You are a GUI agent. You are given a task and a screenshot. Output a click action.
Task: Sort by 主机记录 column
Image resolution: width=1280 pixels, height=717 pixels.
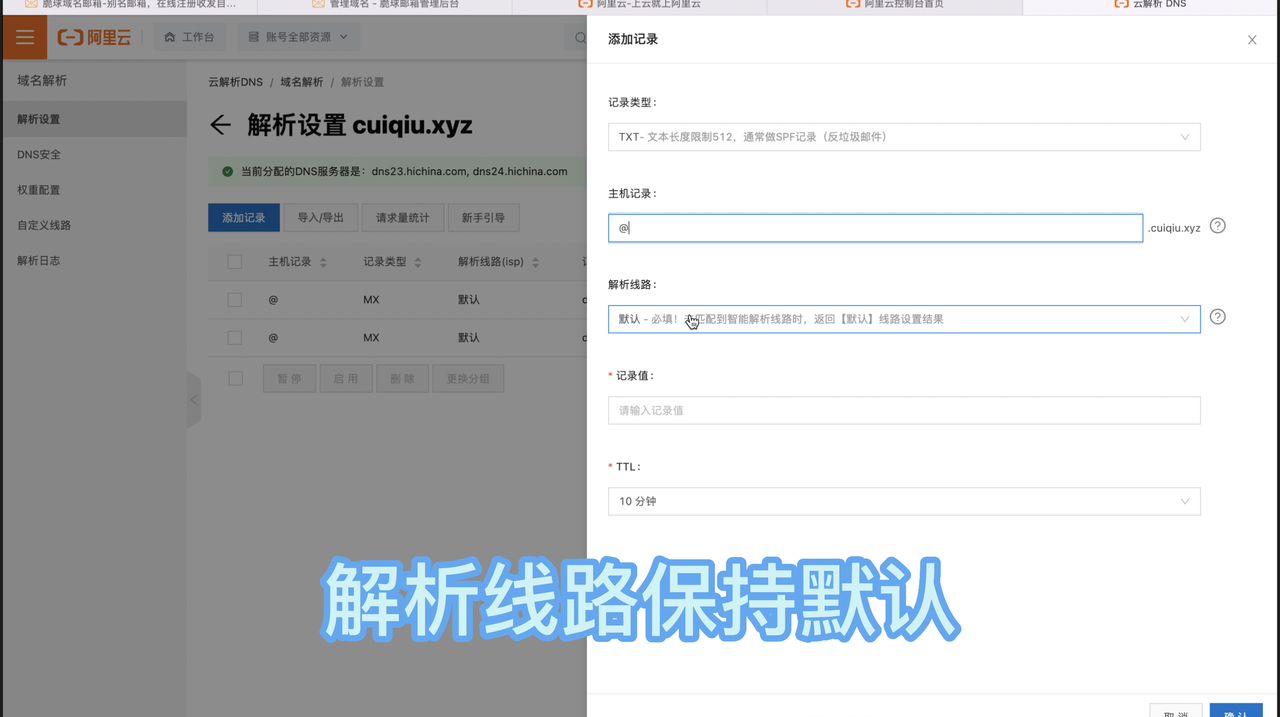click(323, 263)
